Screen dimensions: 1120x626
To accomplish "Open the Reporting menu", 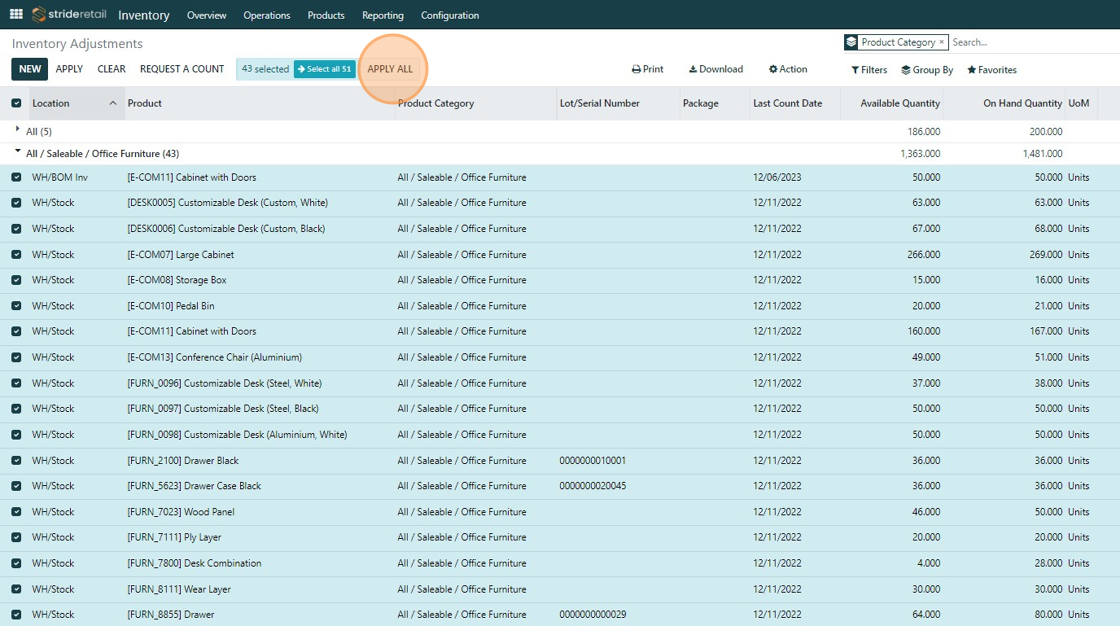I will 383,15.
